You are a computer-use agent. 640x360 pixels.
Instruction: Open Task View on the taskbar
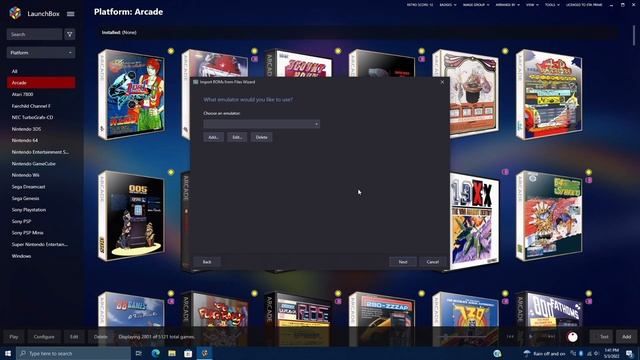(x=139, y=353)
